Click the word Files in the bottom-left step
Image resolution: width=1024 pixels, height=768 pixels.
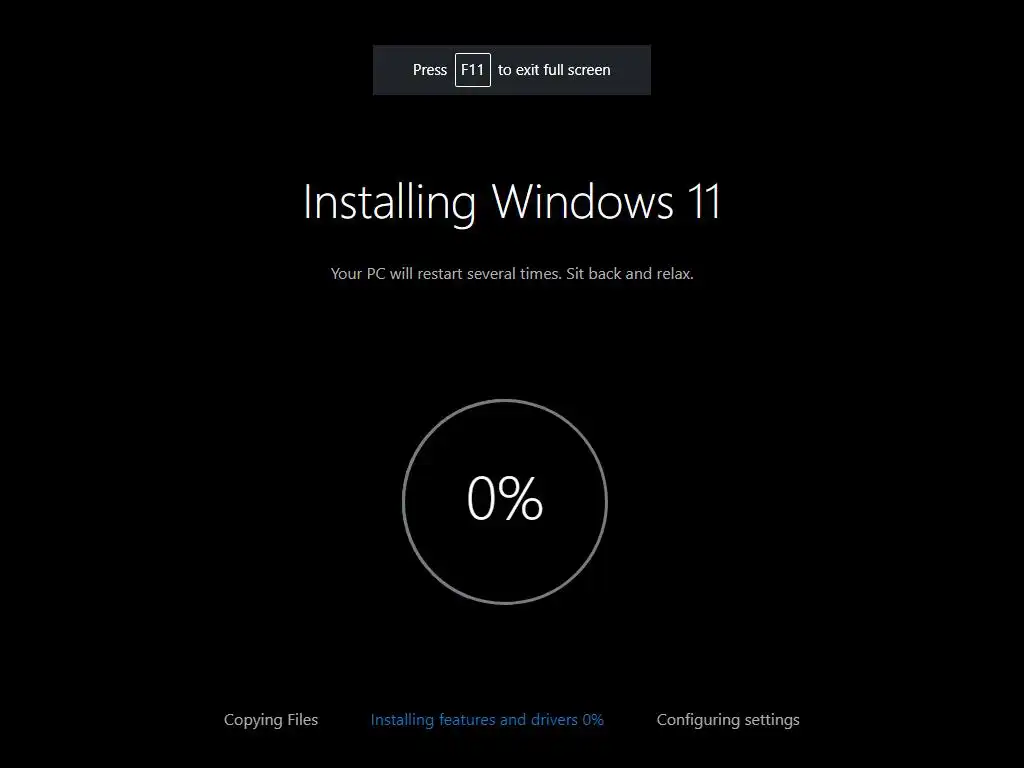click(302, 720)
